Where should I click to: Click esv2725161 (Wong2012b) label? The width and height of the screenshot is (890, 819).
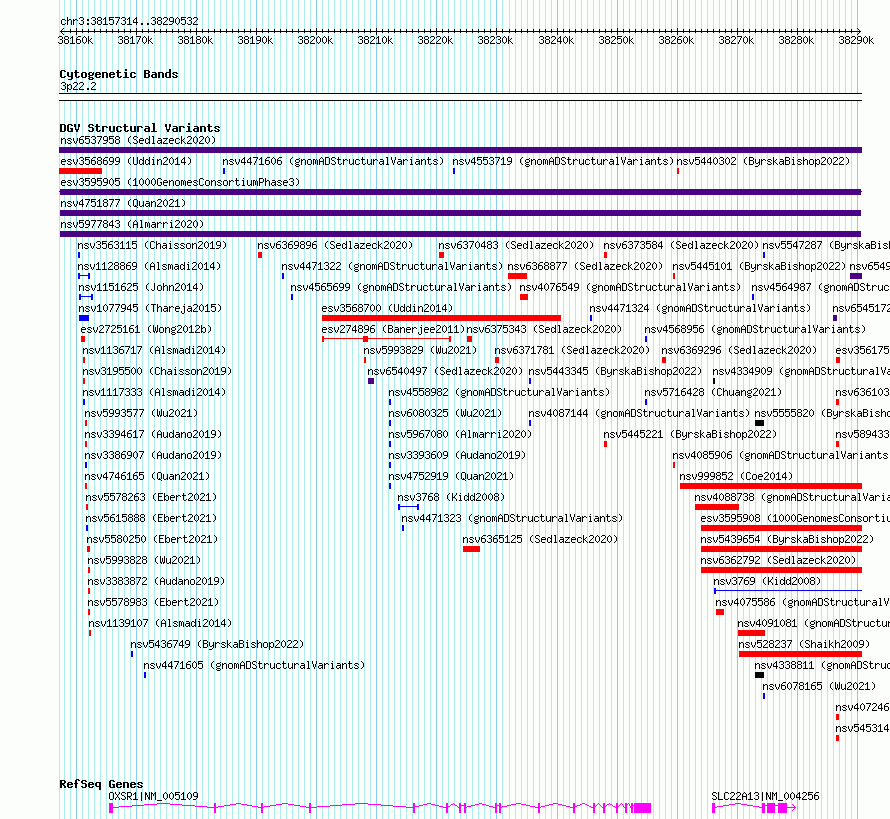146,329
